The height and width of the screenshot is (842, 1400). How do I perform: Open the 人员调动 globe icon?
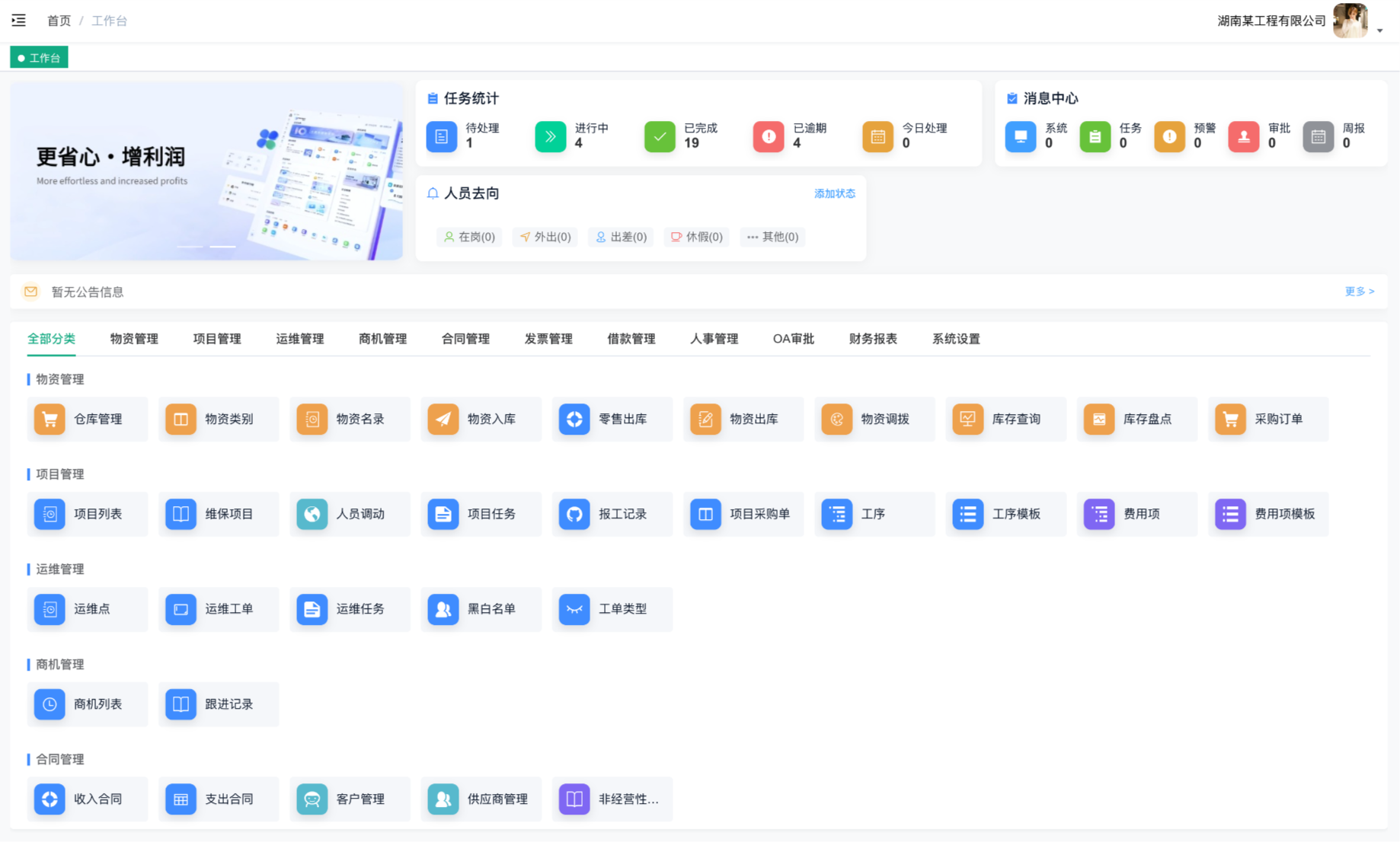click(312, 514)
